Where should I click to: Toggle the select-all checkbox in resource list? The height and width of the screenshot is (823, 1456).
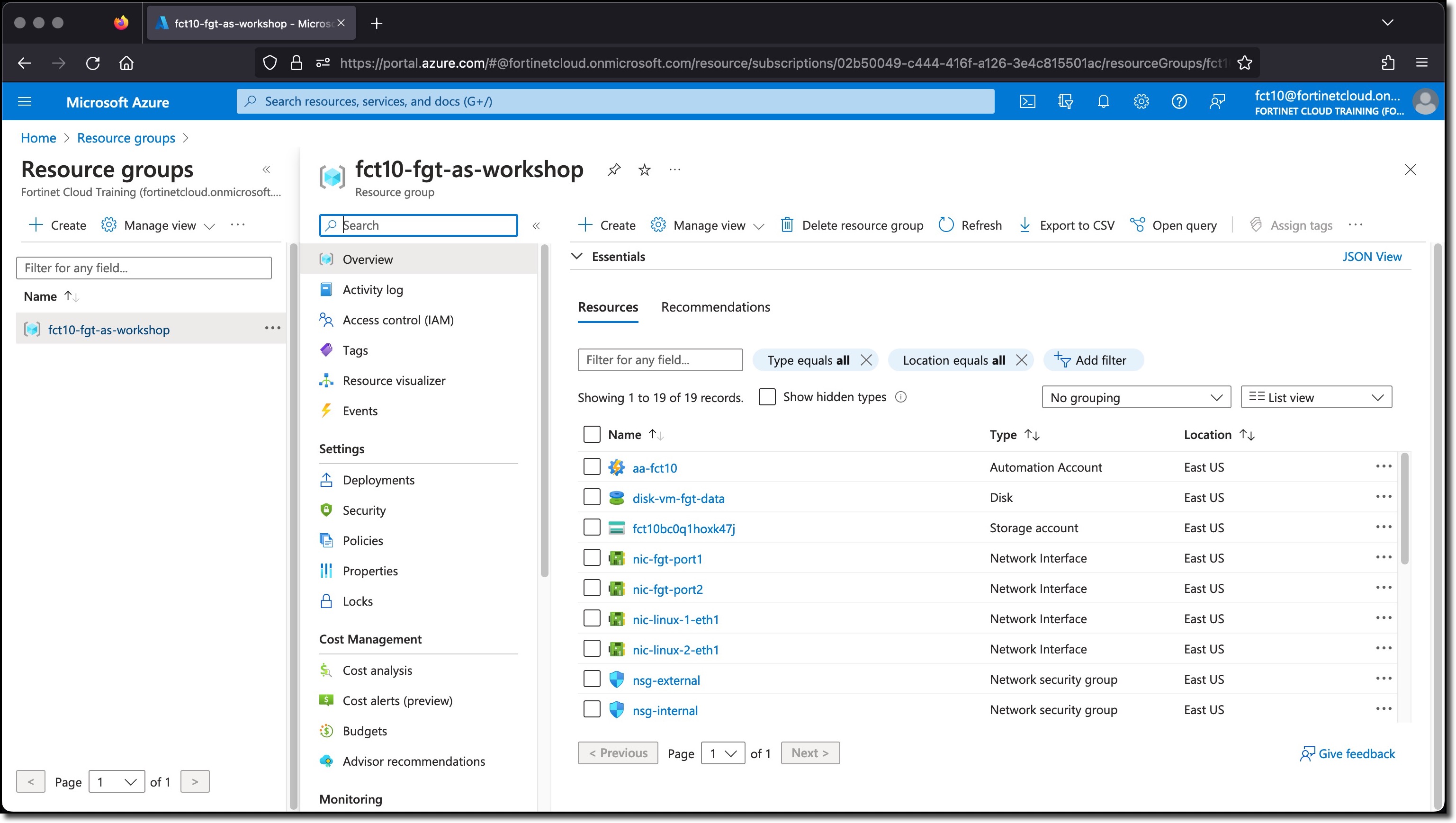(591, 434)
